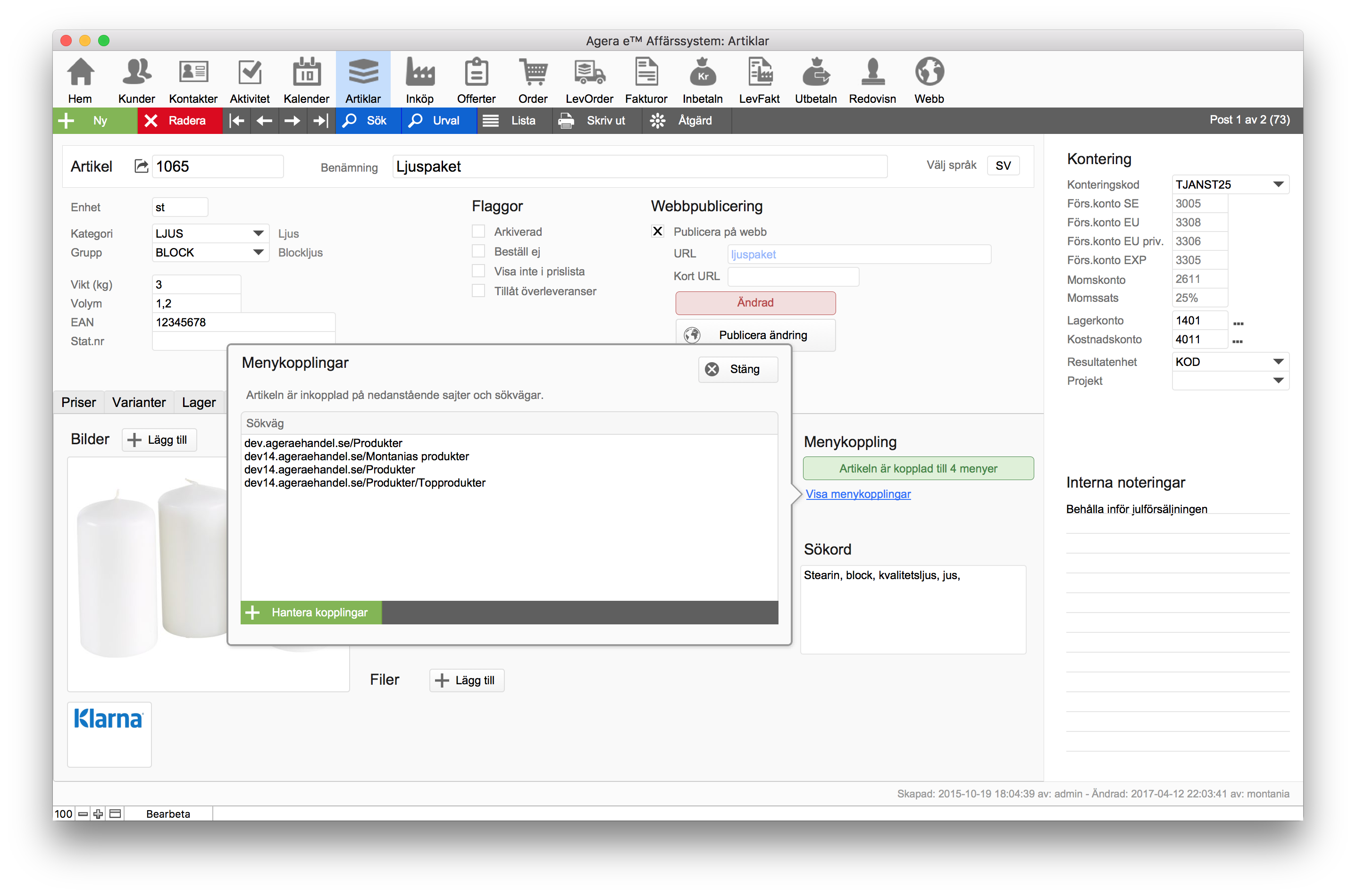The width and height of the screenshot is (1356, 896).
Task: Jump to the last record
Action: [320, 121]
